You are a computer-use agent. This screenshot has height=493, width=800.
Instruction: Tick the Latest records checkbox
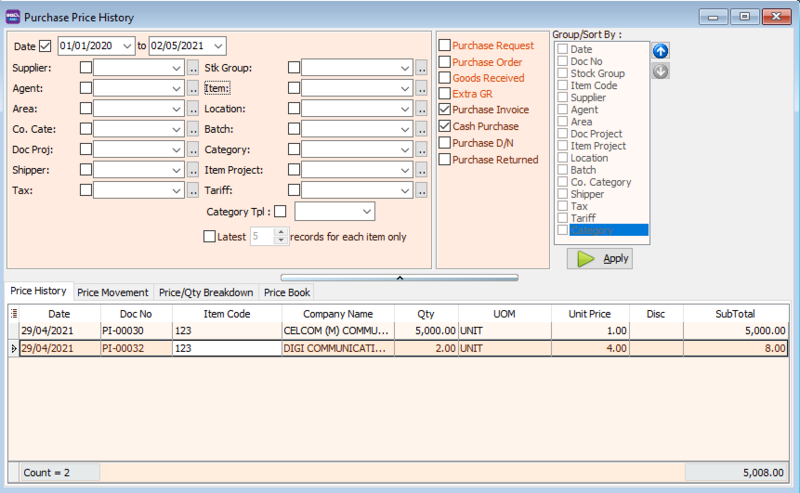click(209, 237)
